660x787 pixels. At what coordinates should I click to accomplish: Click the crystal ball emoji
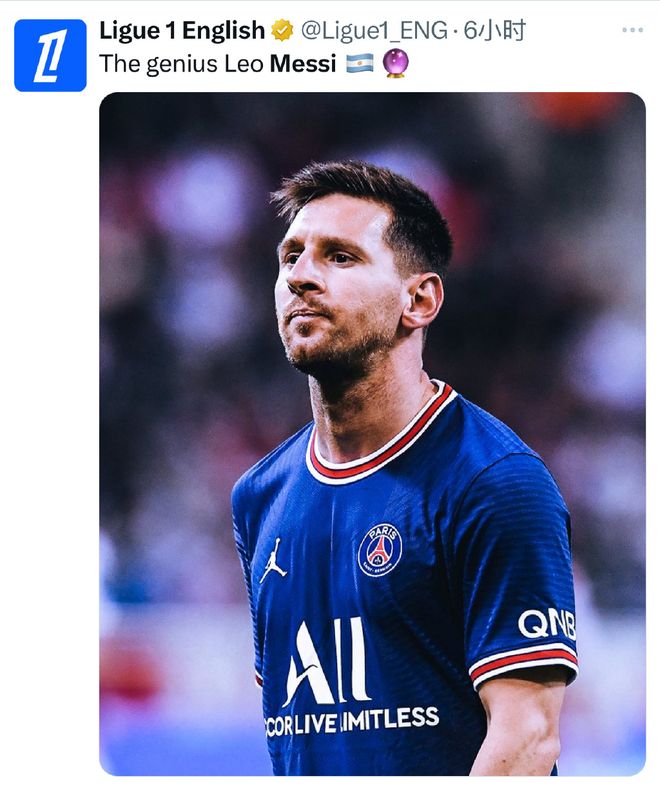tap(395, 65)
